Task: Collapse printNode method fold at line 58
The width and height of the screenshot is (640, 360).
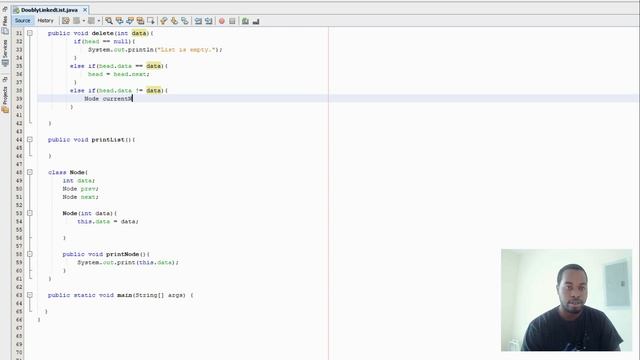Action: point(30,254)
